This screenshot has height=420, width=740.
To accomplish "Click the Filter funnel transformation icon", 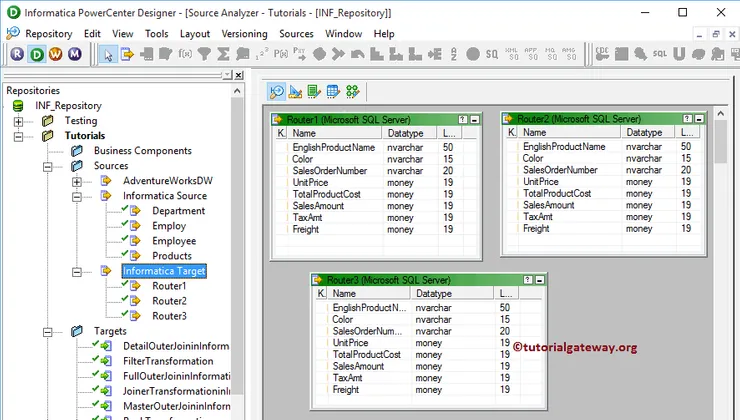I will coord(204,54).
